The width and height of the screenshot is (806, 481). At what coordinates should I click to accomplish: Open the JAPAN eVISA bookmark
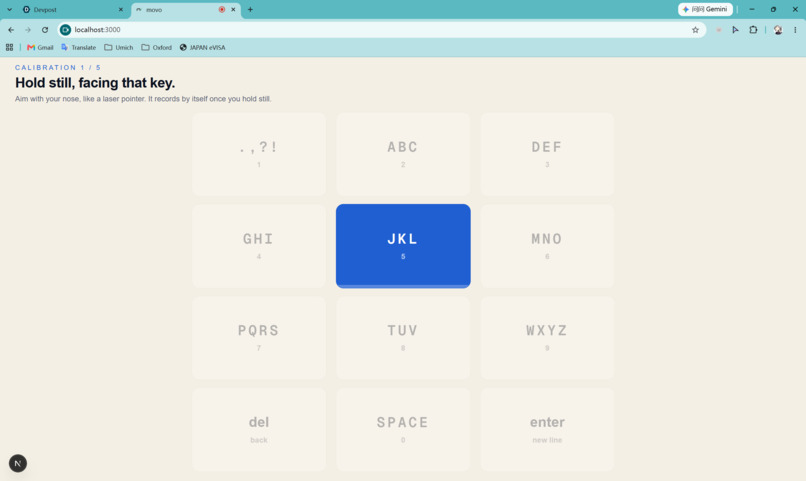(203, 47)
